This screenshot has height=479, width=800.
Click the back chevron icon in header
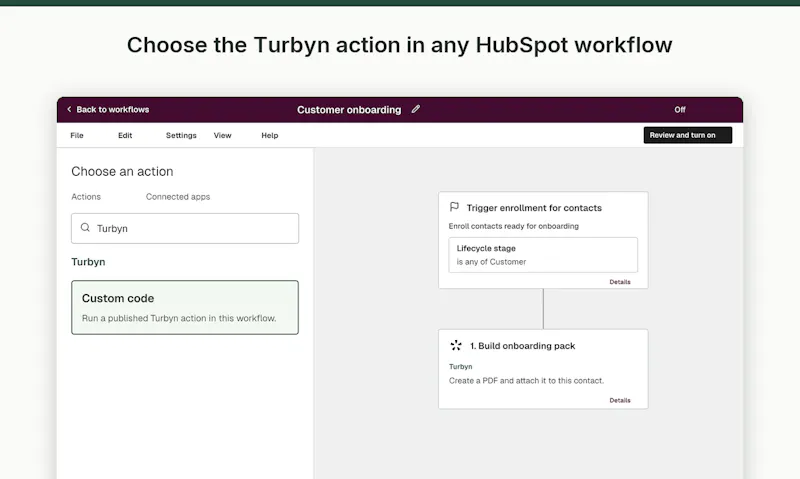[69, 109]
